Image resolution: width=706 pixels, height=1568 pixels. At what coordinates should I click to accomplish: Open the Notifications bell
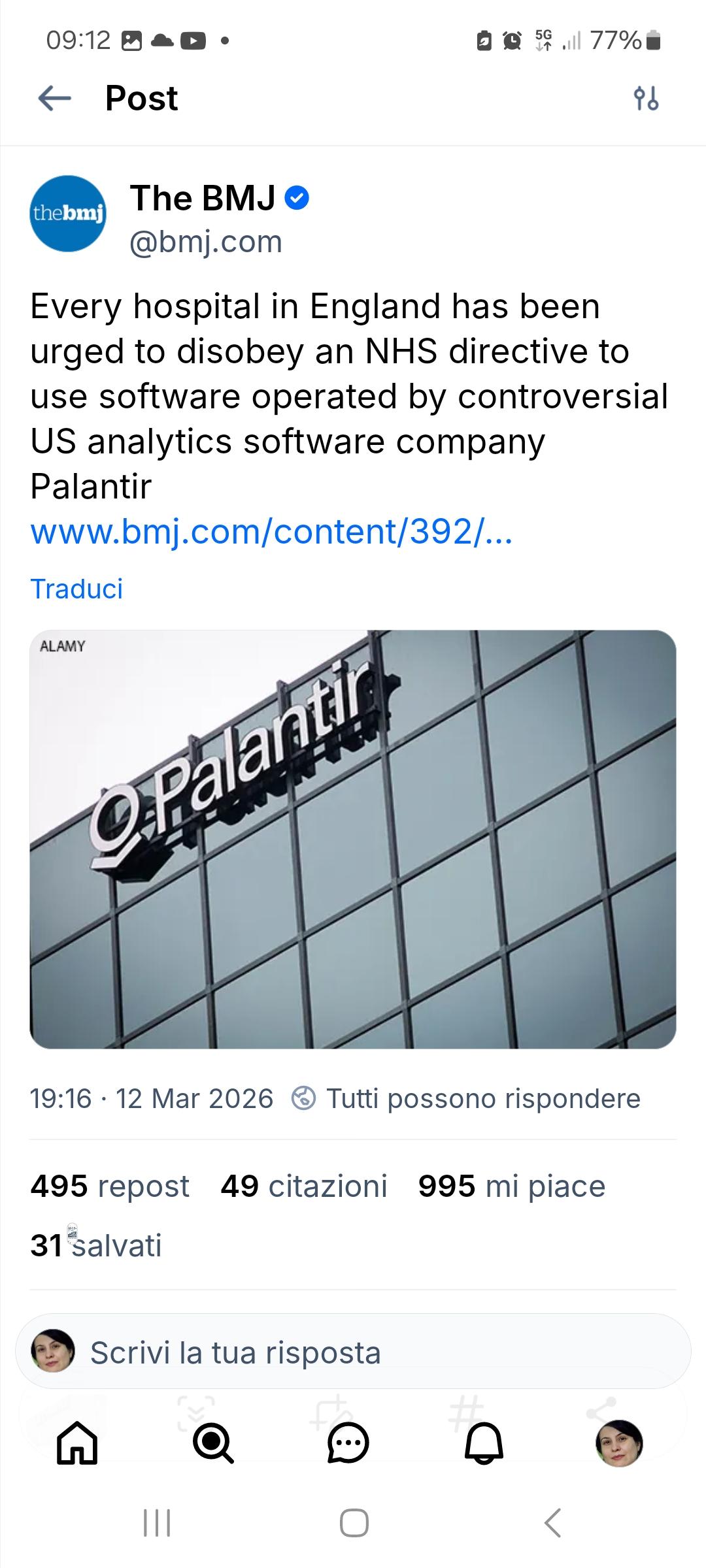[x=484, y=1443]
